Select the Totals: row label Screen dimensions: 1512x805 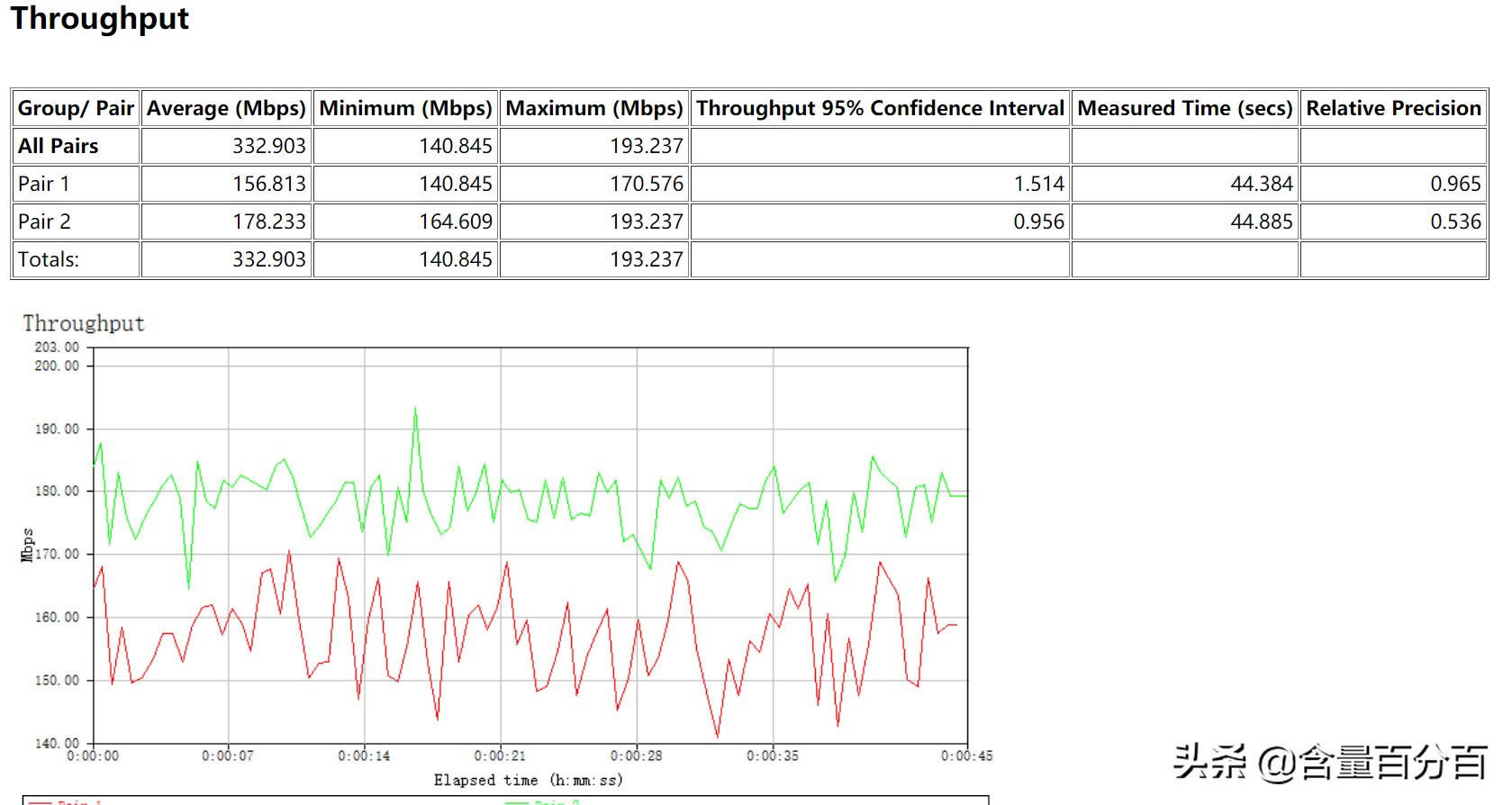point(49,259)
